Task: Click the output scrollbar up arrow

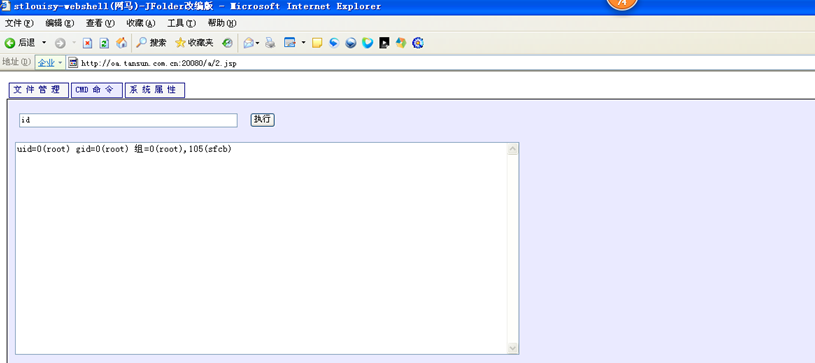Action: [513, 150]
